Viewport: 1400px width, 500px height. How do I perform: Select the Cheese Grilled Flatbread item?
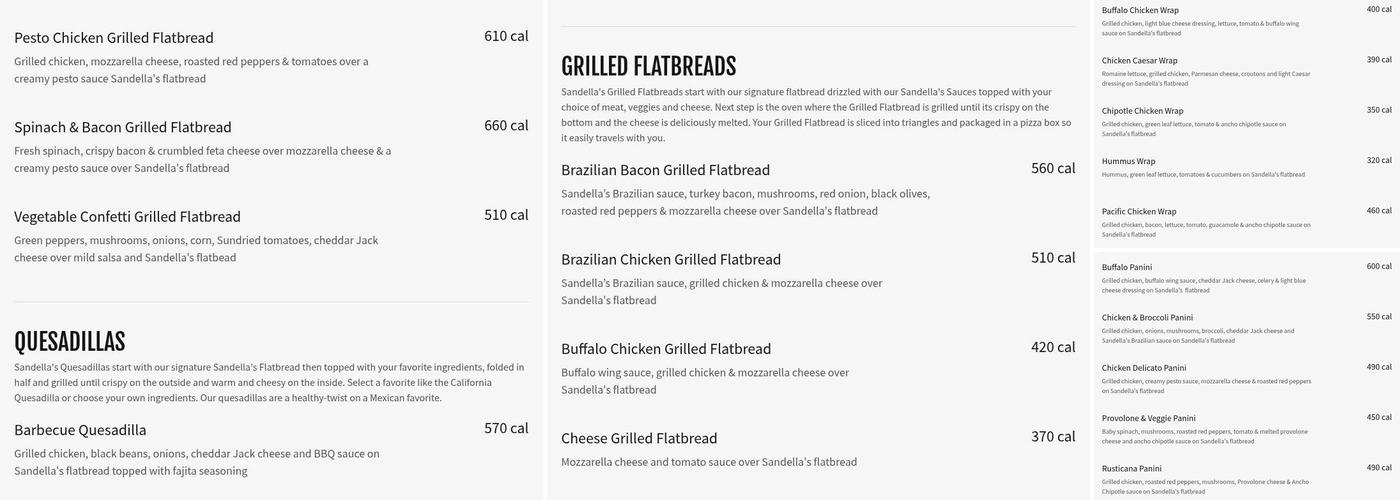pos(639,439)
